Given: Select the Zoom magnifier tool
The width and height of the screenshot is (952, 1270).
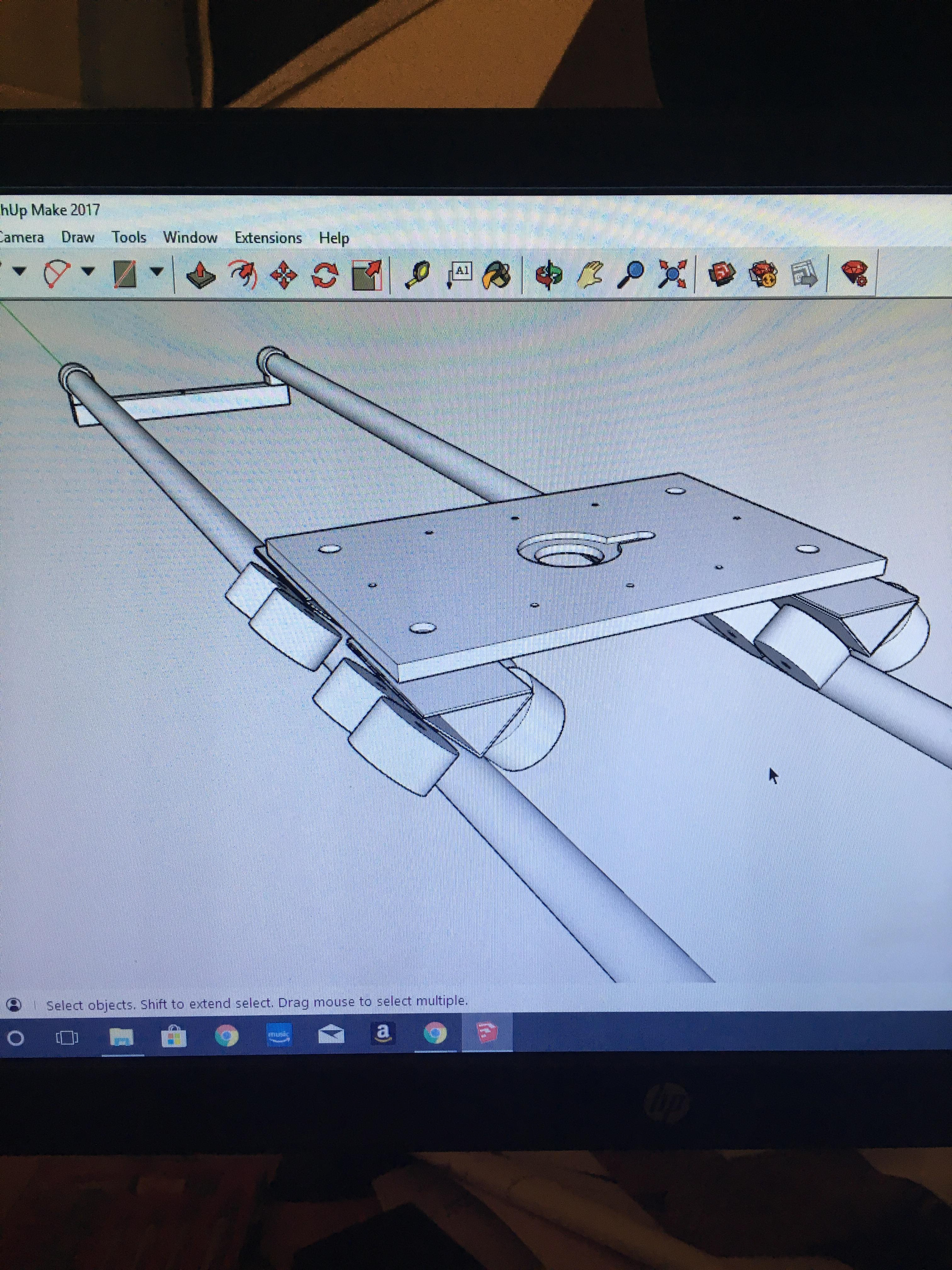Looking at the screenshot, I should [x=631, y=275].
